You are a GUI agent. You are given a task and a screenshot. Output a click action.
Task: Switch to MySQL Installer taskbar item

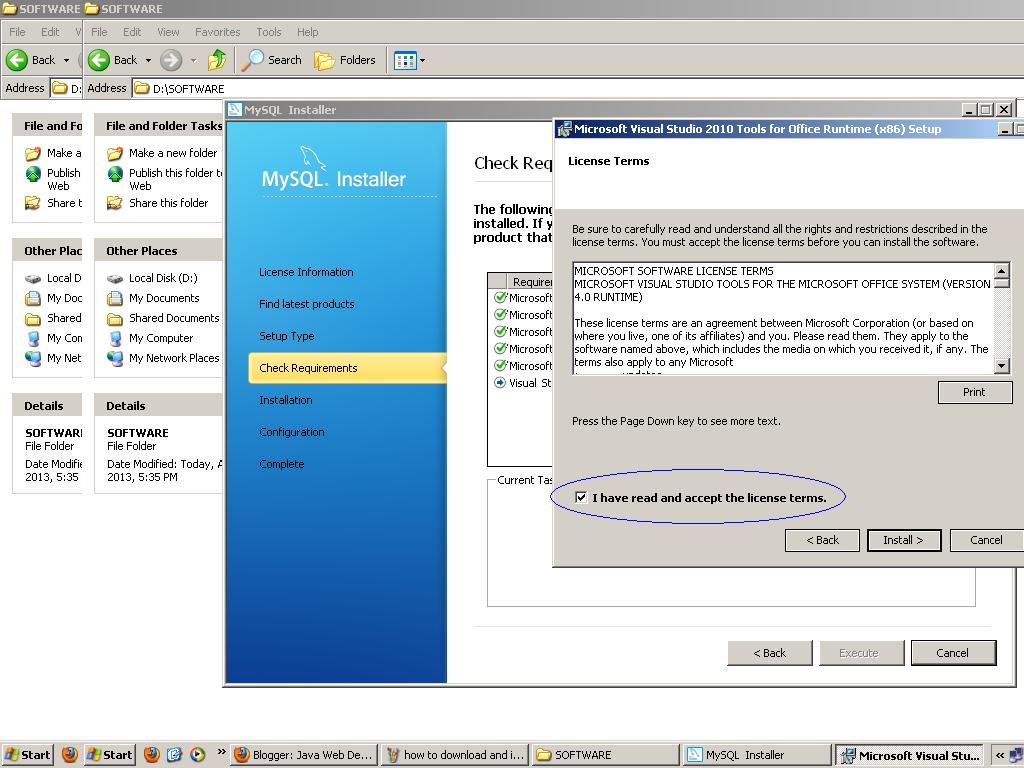(756, 755)
